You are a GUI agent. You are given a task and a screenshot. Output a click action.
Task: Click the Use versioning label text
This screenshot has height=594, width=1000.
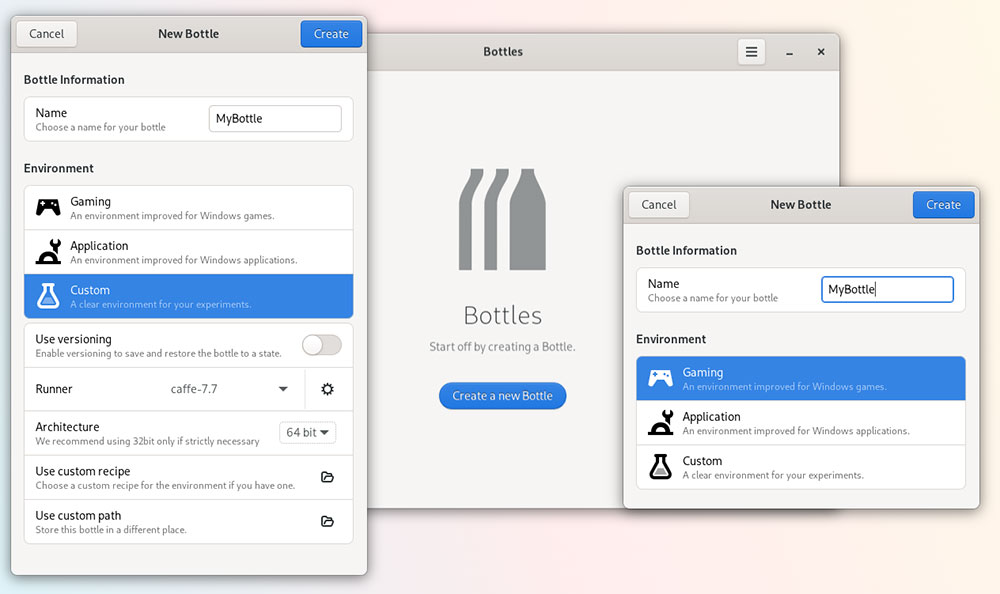point(73,339)
